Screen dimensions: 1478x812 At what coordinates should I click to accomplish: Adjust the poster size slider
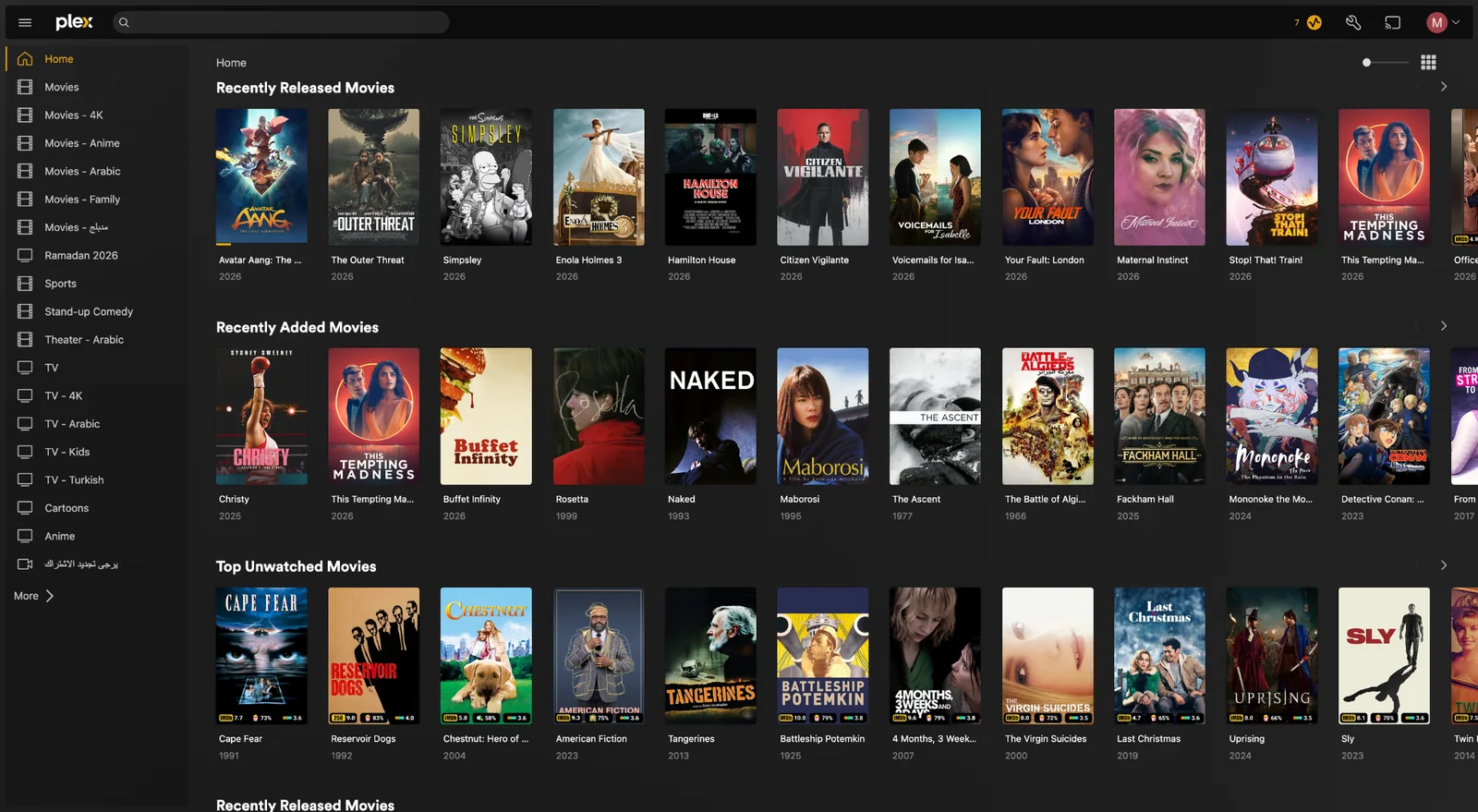click(1385, 63)
